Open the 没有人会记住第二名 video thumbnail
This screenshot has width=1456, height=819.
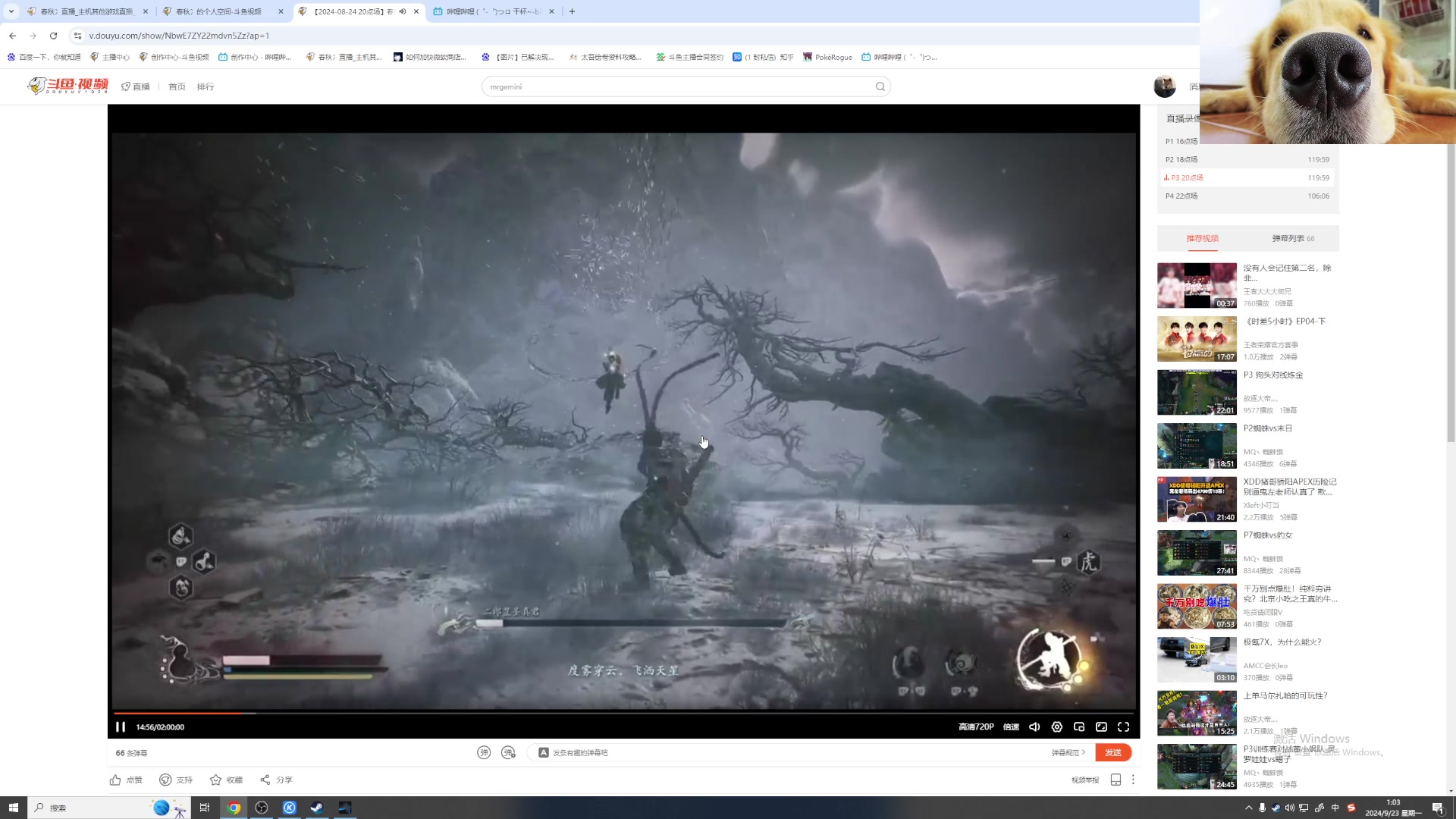point(1197,285)
